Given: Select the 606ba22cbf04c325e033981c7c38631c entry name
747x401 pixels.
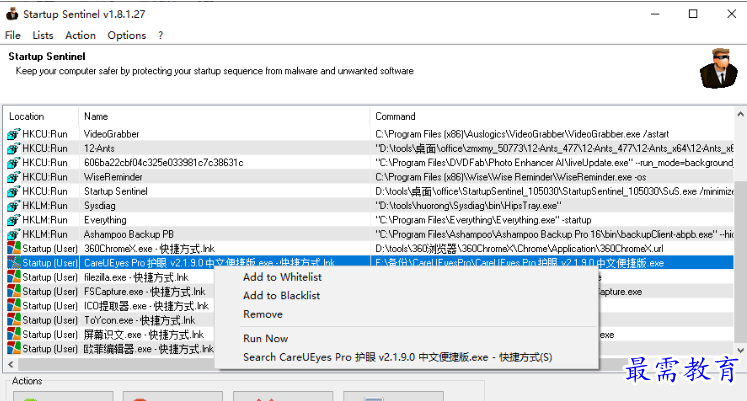Looking at the screenshot, I should click(x=163, y=163).
